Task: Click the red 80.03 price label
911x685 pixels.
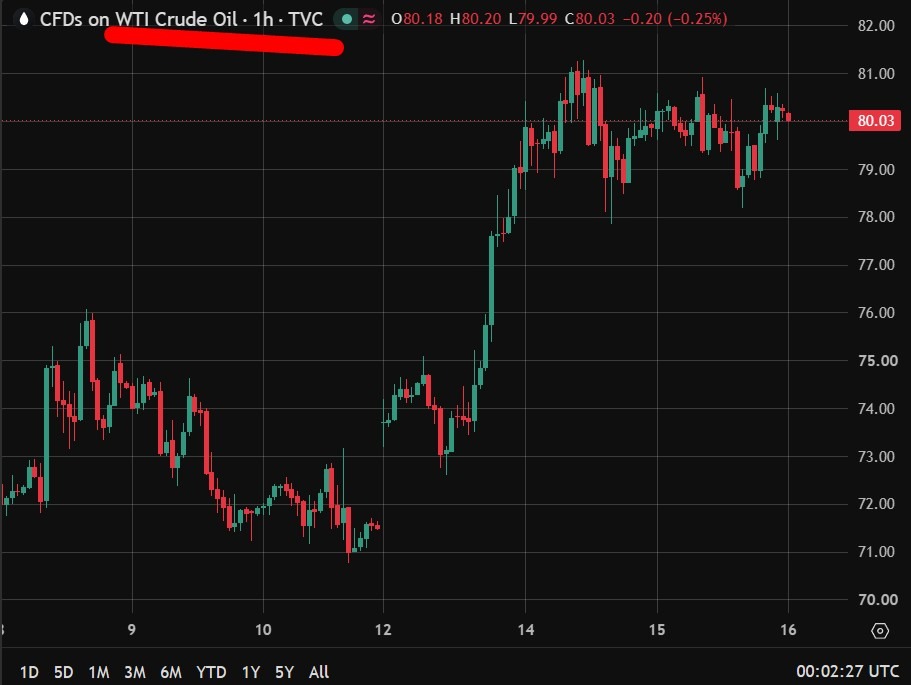Action: [x=875, y=121]
